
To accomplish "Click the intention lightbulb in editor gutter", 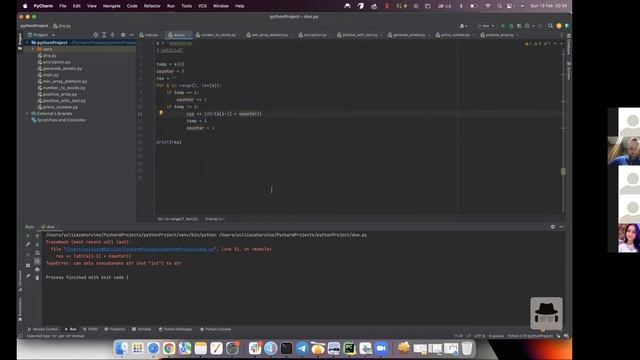I will click(x=161, y=113).
